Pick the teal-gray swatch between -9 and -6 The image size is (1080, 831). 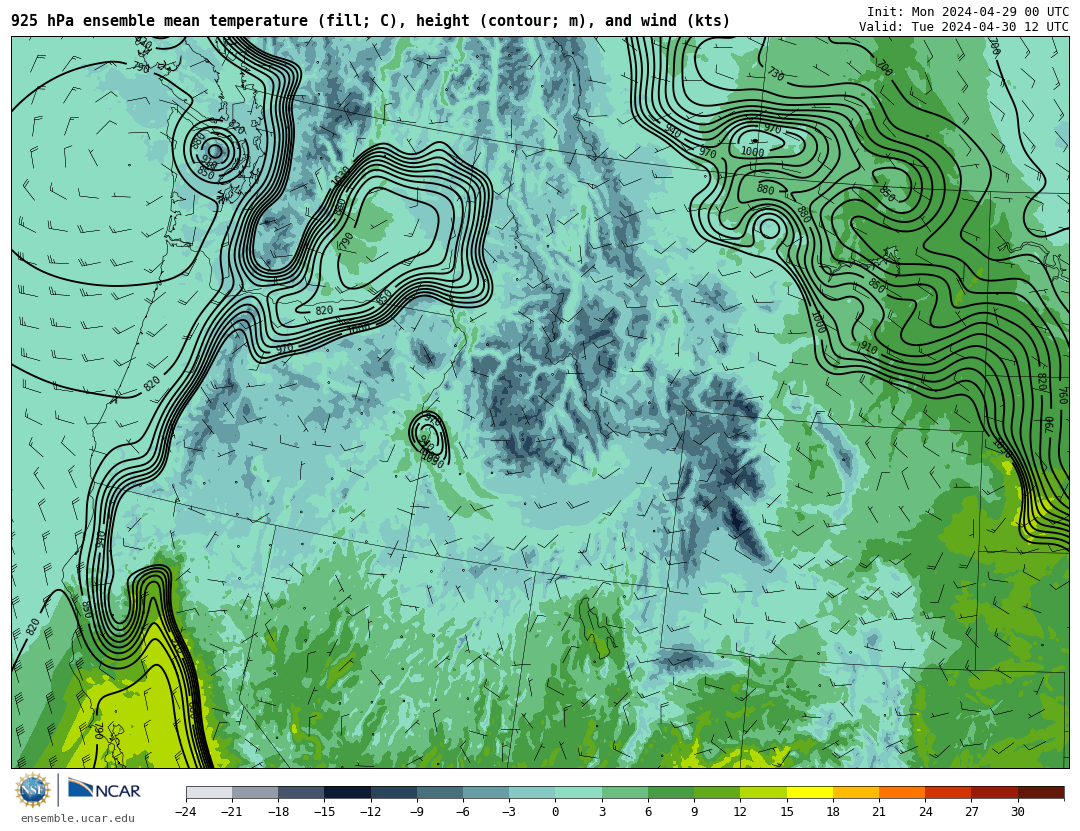(x=439, y=792)
